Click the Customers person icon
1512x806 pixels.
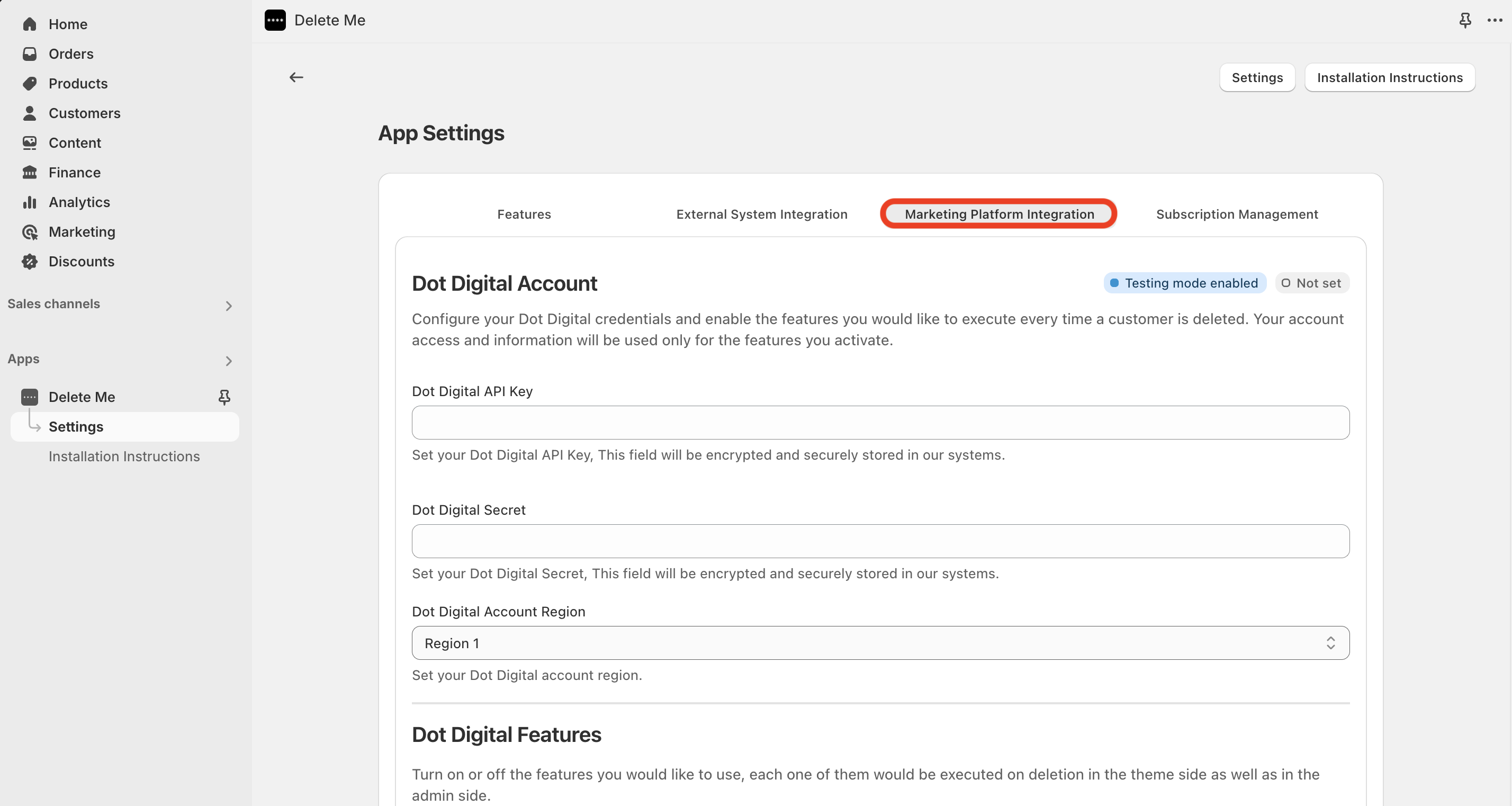(29, 113)
